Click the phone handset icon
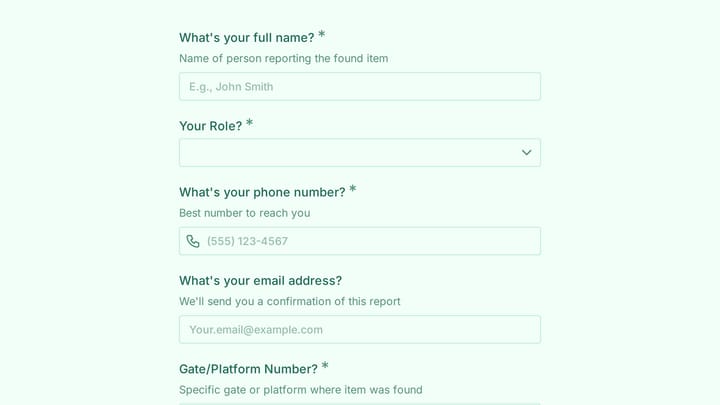The height and width of the screenshot is (405, 720). coord(193,241)
